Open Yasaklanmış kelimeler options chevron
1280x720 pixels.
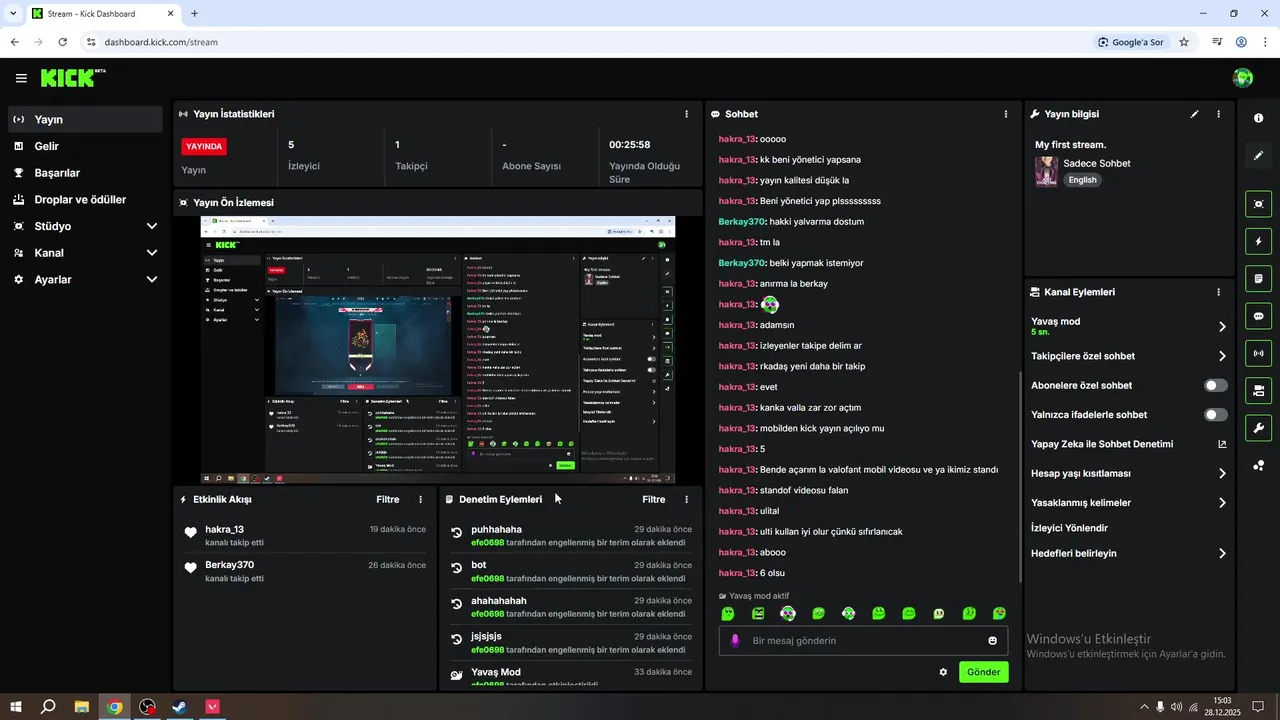tap(1222, 503)
